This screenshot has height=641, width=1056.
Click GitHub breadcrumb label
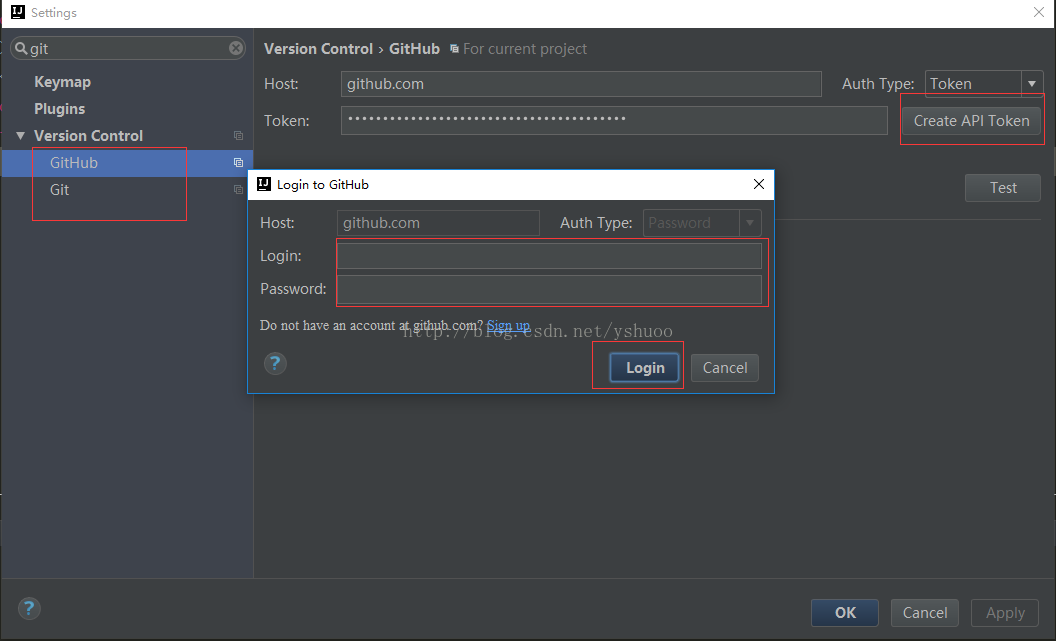tap(414, 48)
